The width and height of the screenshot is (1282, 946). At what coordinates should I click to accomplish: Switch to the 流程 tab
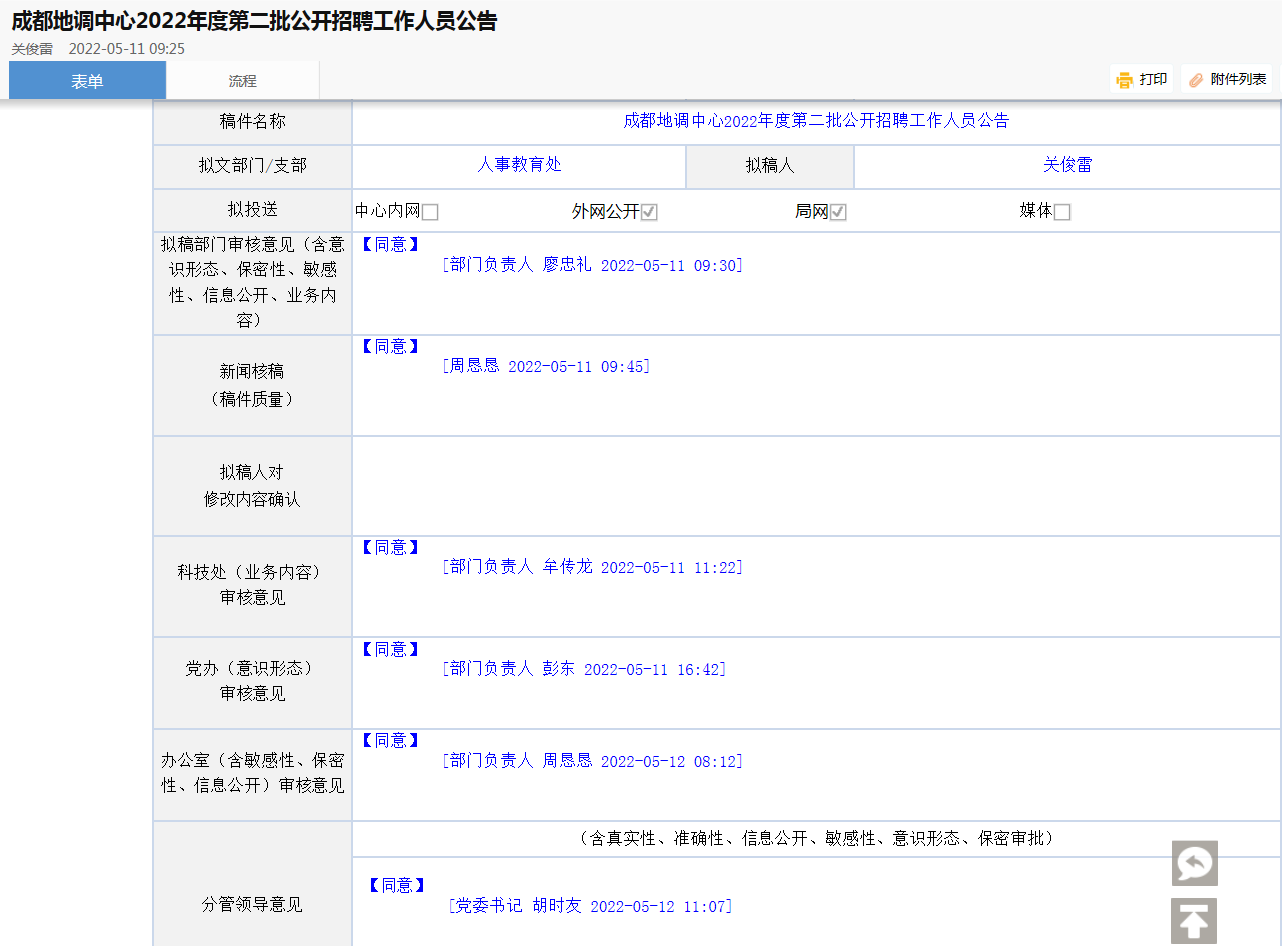[242, 81]
